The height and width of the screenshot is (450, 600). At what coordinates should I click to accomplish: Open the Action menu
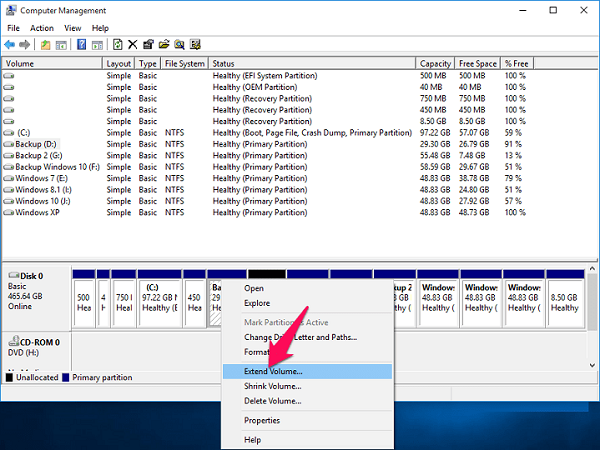coord(42,28)
